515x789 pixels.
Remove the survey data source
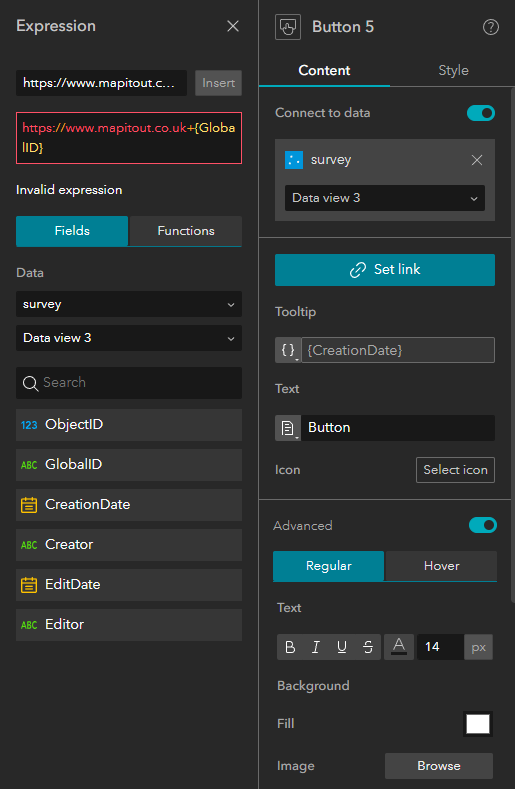(x=477, y=160)
